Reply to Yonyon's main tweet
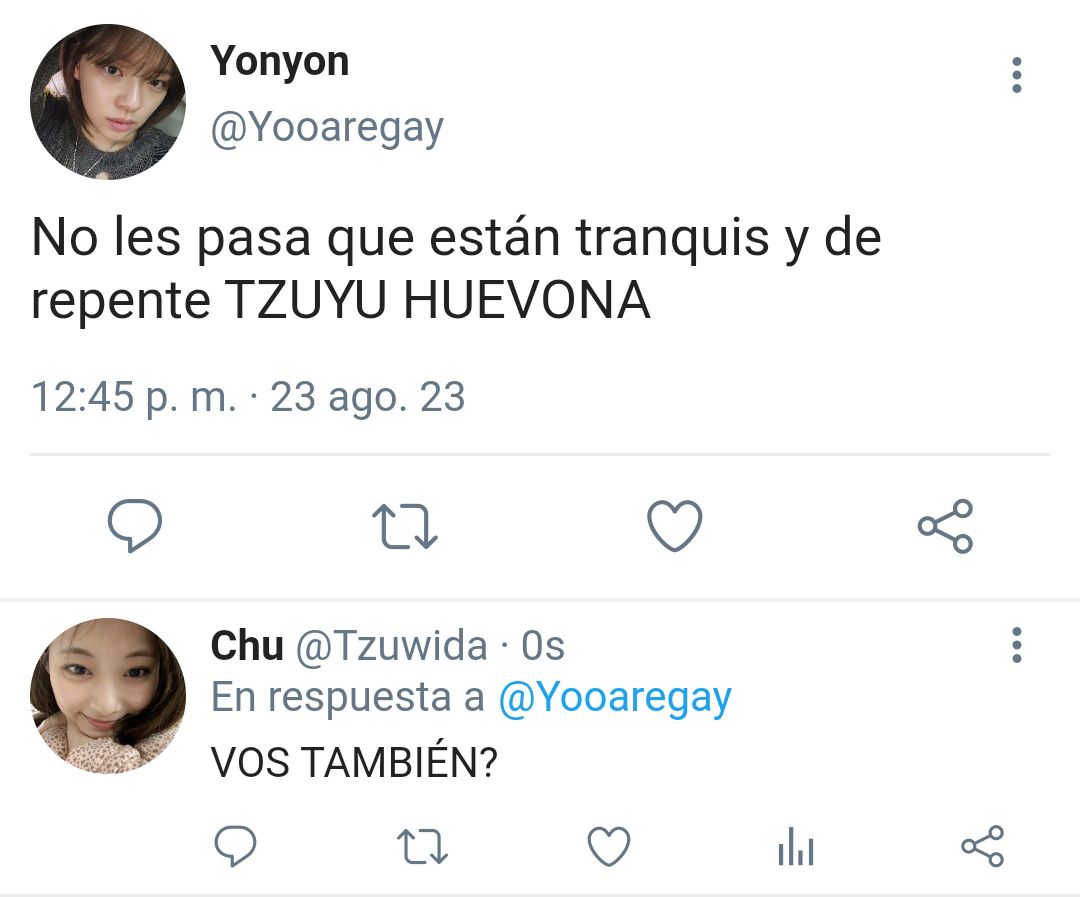Image resolution: width=1080 pixels, height=897 pixels. (x=135, y=526)
